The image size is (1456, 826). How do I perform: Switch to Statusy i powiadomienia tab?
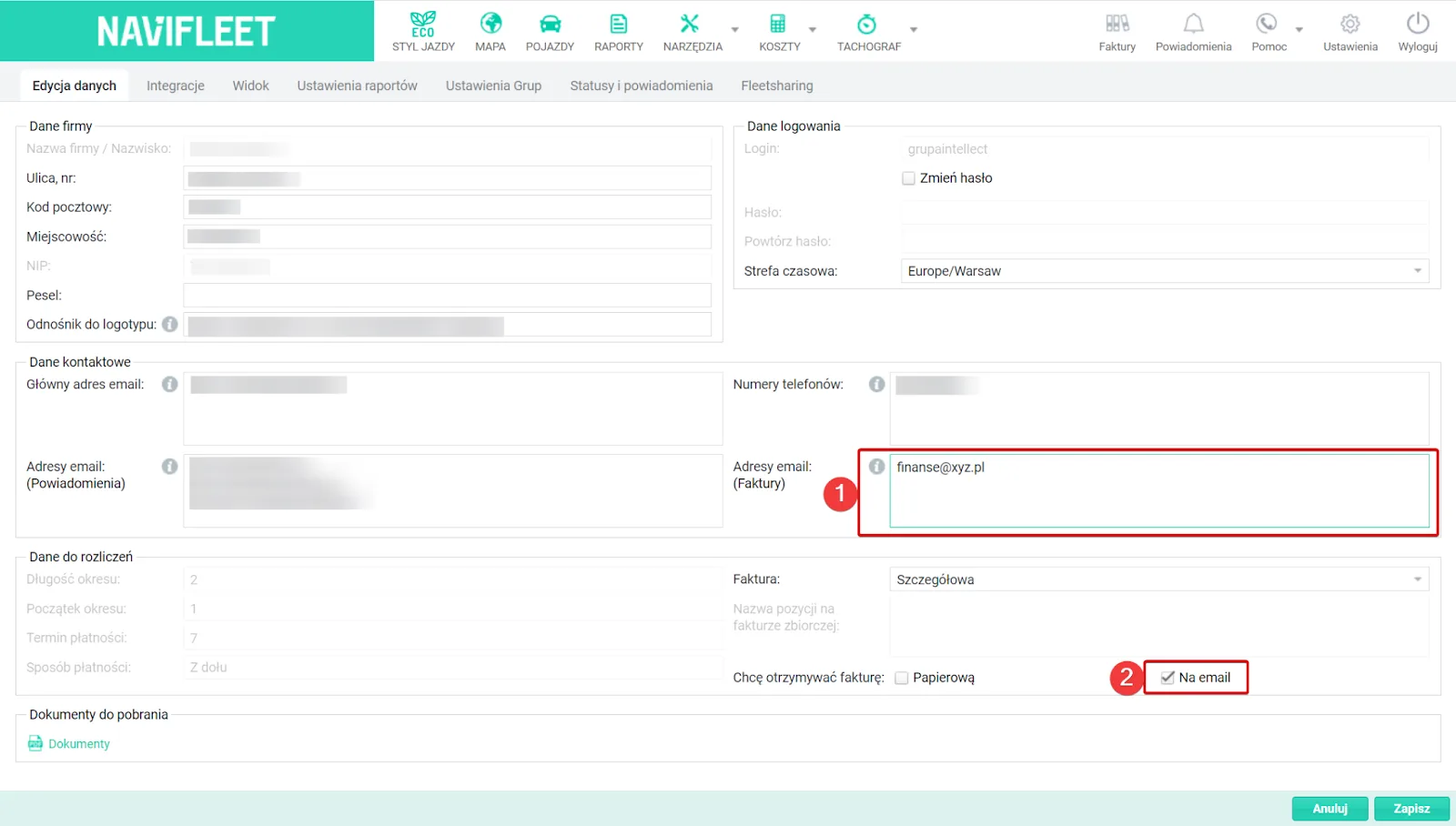642,86
